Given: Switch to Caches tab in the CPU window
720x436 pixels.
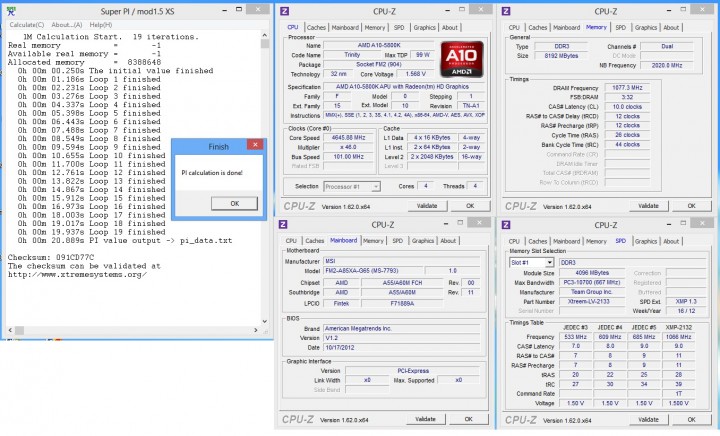Looking at the screenshot, I should 316,28.
